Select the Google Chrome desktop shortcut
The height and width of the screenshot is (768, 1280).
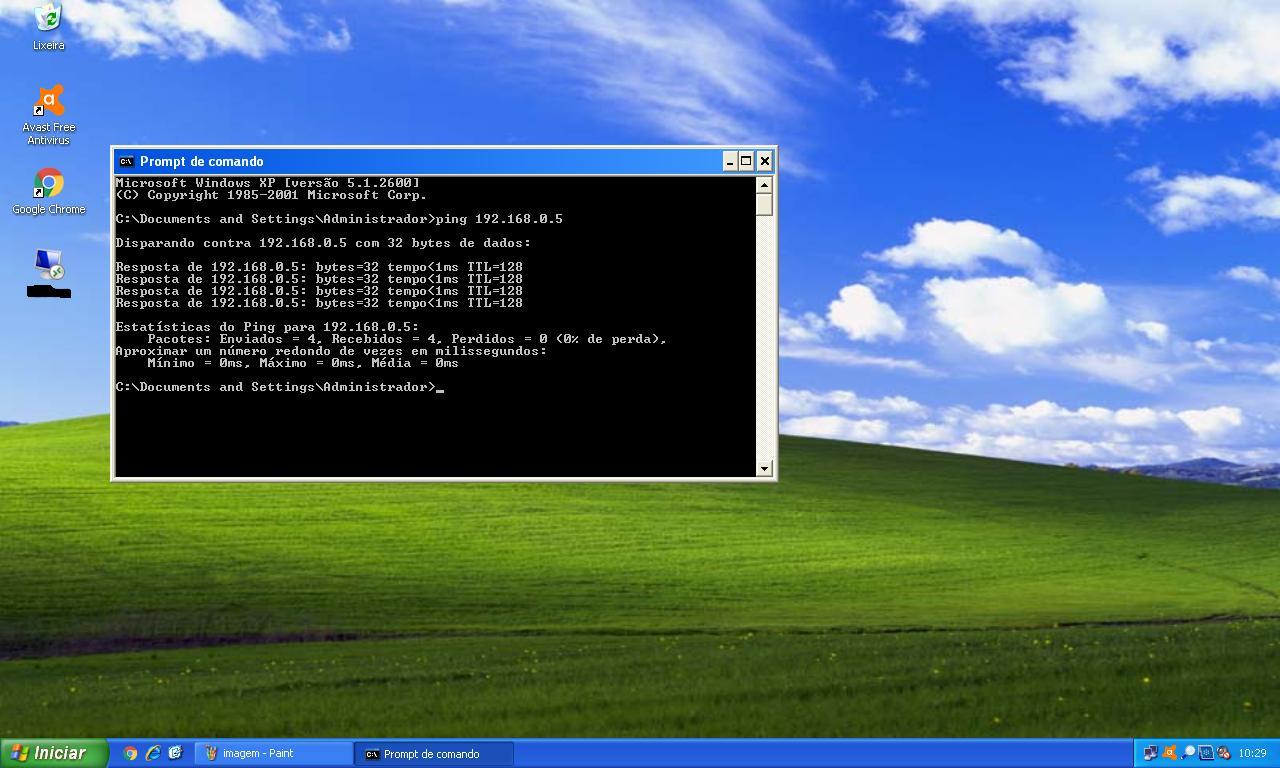point(48,192)
